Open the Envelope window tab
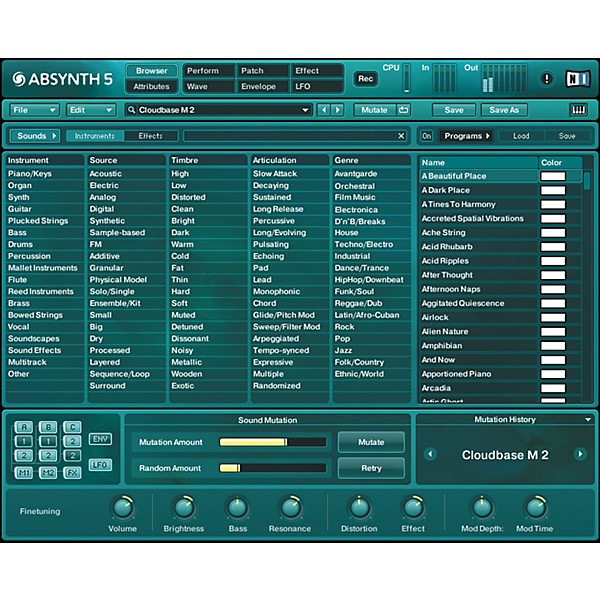The height and width of the screenshot is (600, 600). [x=263, y=86]
